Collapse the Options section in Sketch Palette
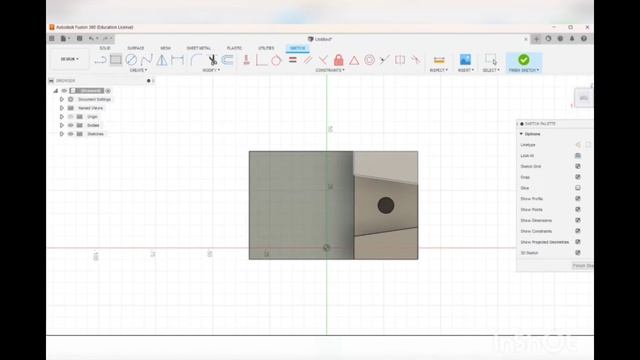The height and width of the screenshot is (360, 640). pyautogui.click(x=521, y=134)
